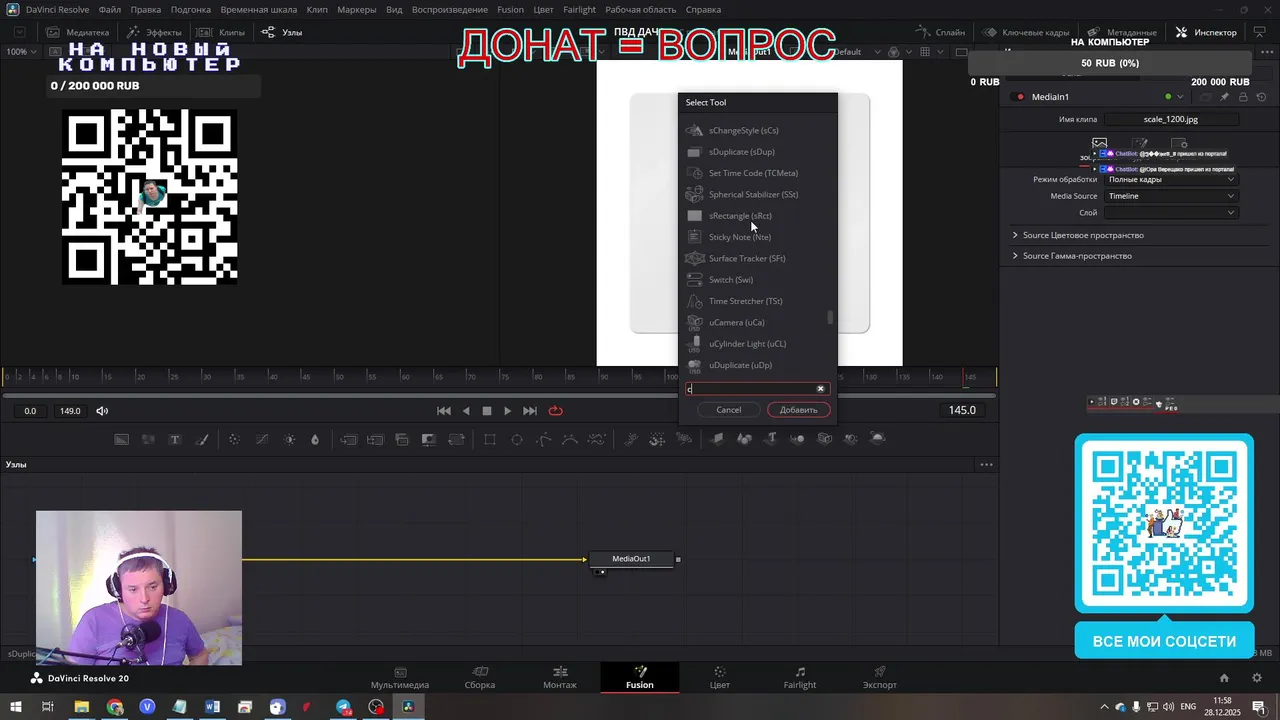Play in reverse
Image resolution: width=1280 pixels, height=720 pixels.
(x=466, y=411)
